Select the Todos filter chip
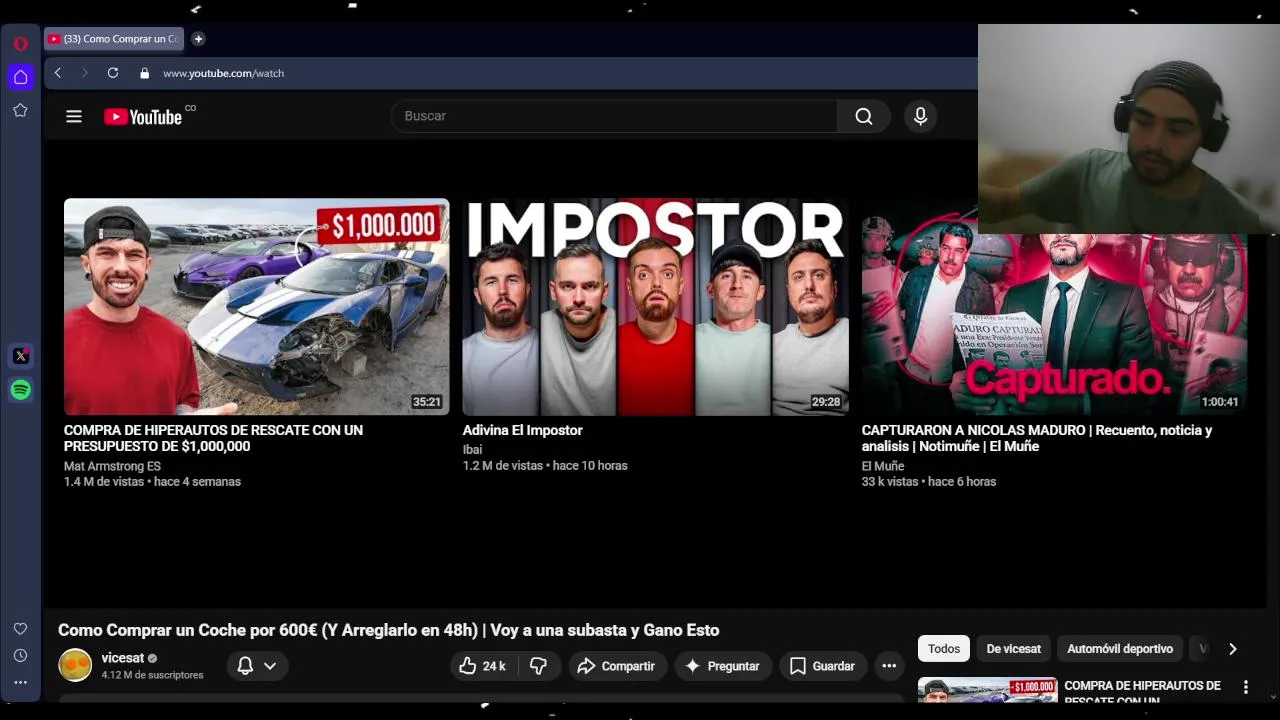 tap(944, 649)
